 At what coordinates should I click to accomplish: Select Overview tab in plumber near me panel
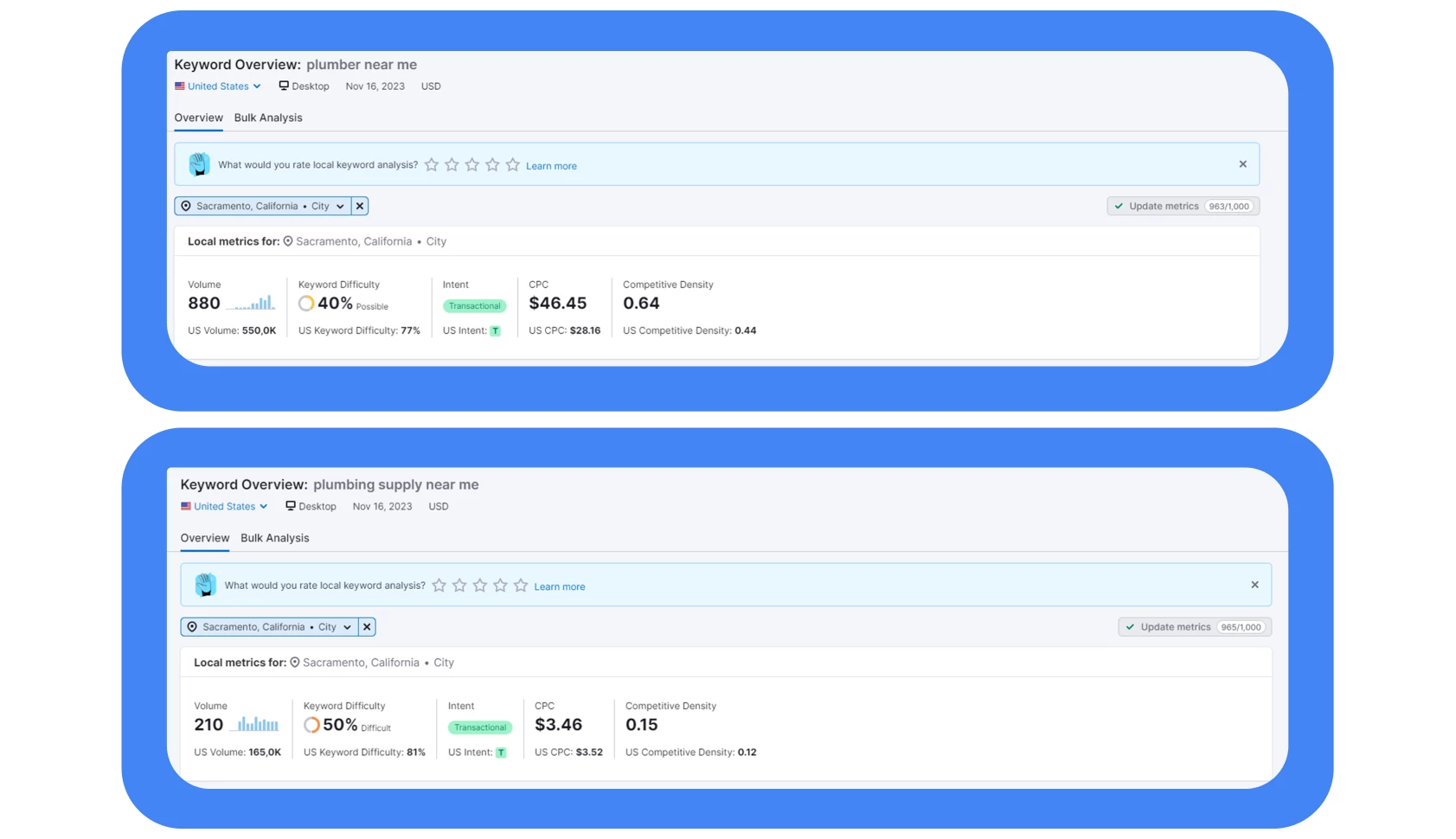tap(198, 118)
